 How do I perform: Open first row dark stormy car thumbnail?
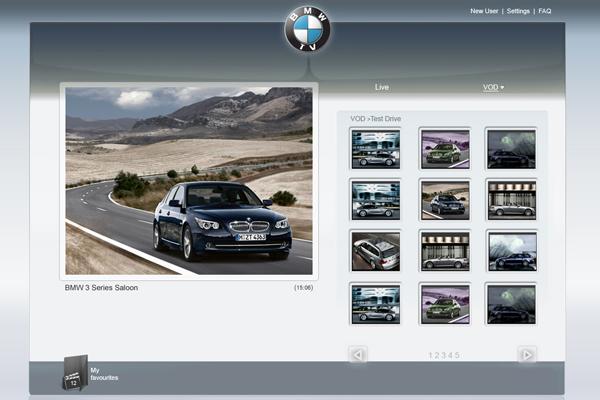coord(511,149)
